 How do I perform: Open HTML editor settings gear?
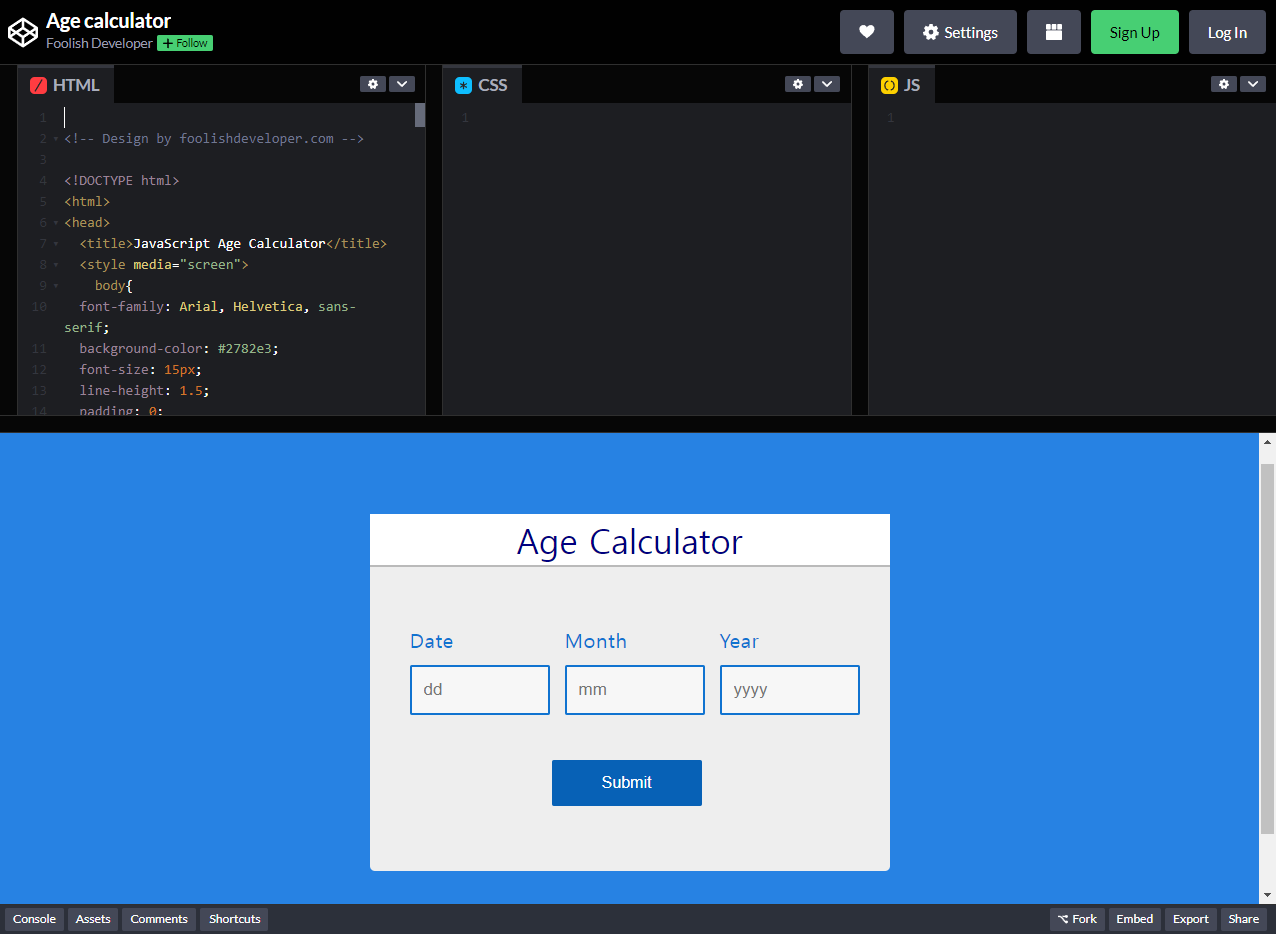pyautogui.click(x=373, y=84)
